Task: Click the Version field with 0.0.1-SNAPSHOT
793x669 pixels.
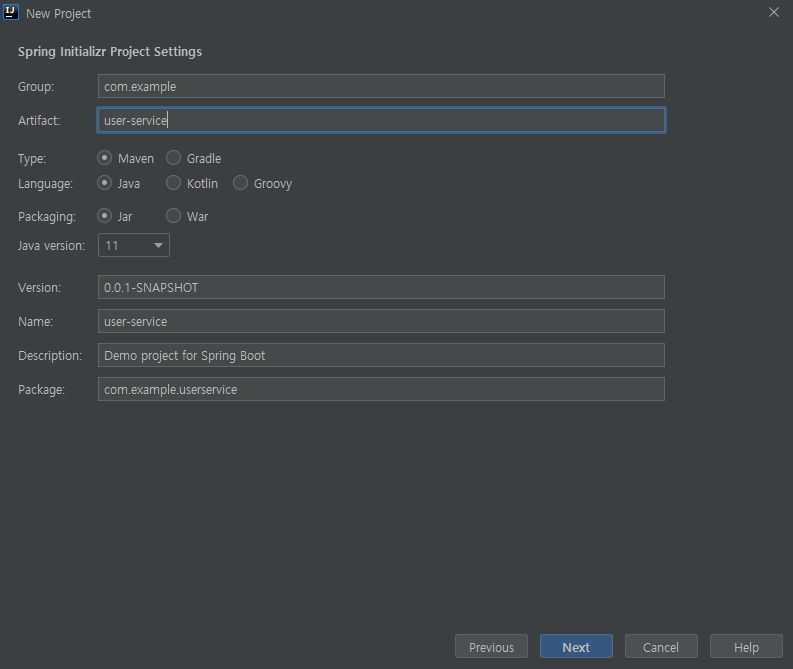Action: (381, 287)
